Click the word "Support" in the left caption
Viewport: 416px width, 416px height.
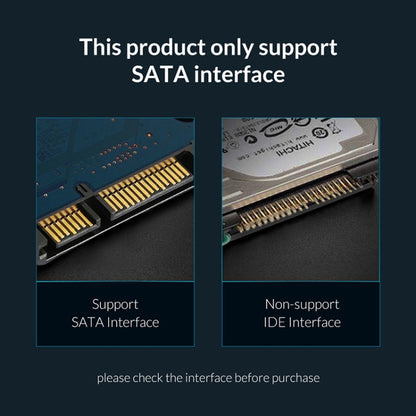tap(115, 304)
